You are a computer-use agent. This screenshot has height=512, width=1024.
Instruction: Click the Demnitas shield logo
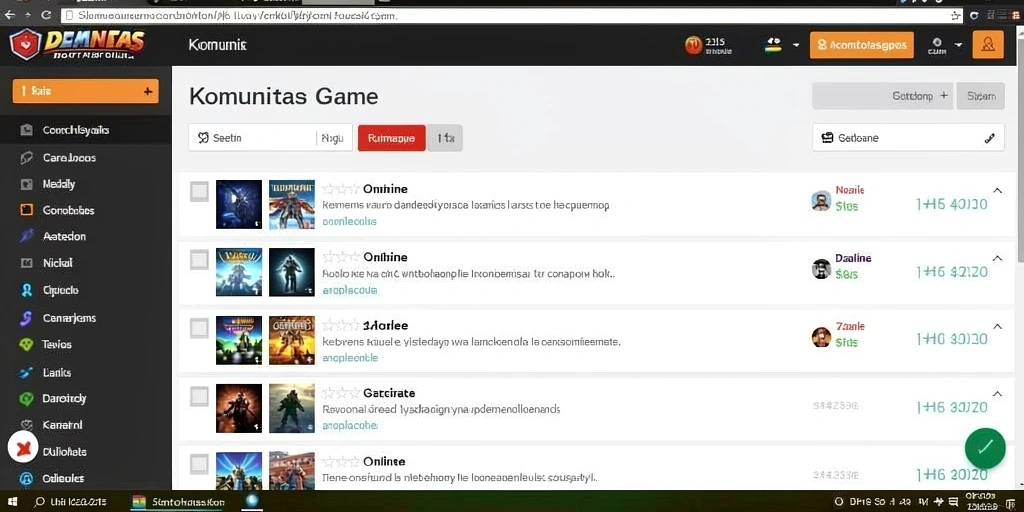[25, 45]
